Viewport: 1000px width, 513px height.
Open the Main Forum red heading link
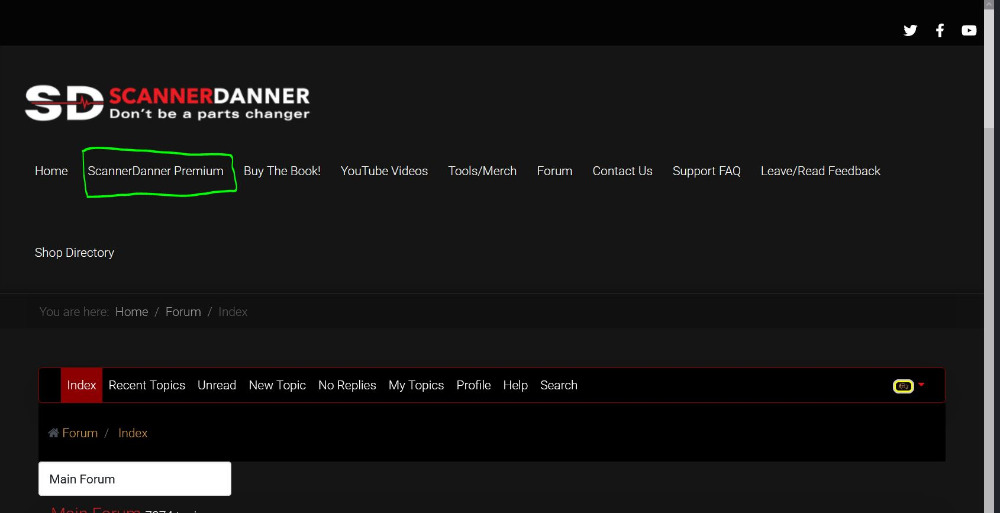click(x=96, y=510)
